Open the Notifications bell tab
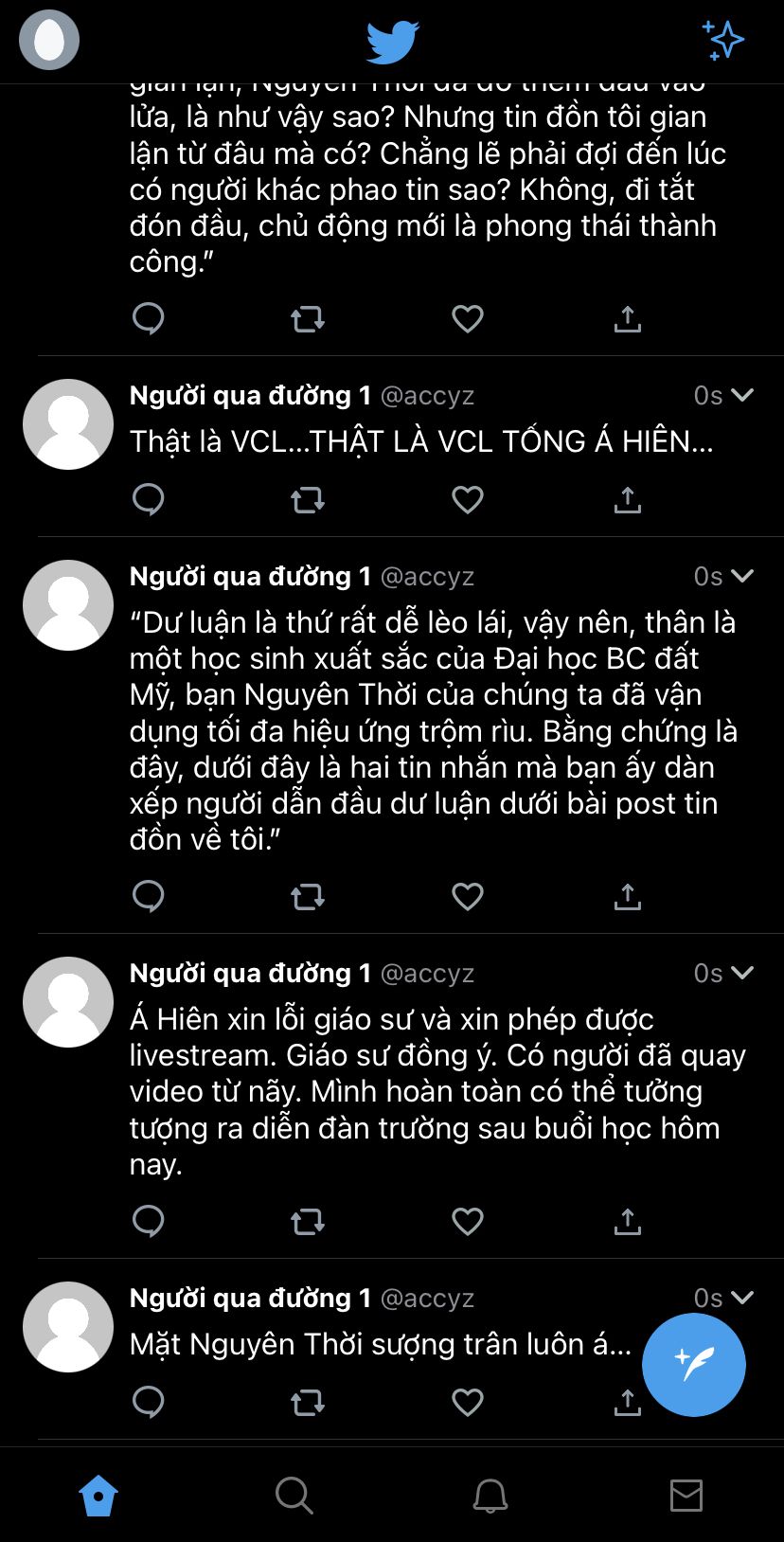The image size is (784, 1542). point(490,1497)
